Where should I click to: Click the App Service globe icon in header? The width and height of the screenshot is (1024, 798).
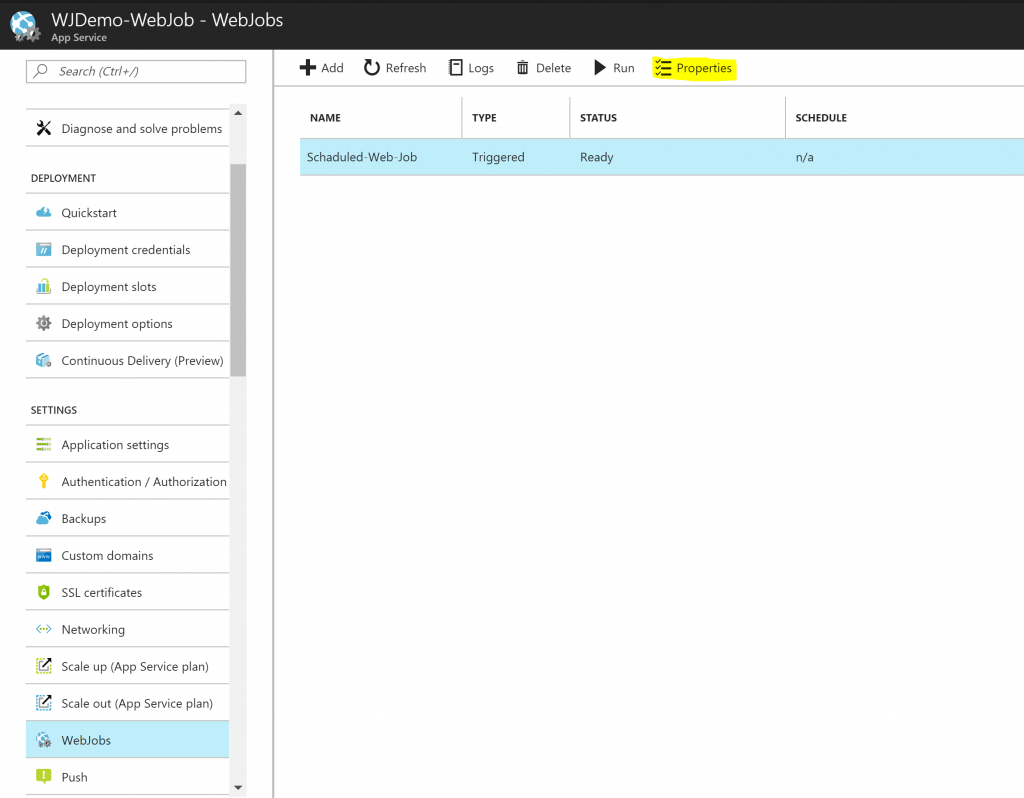(25, 26)
